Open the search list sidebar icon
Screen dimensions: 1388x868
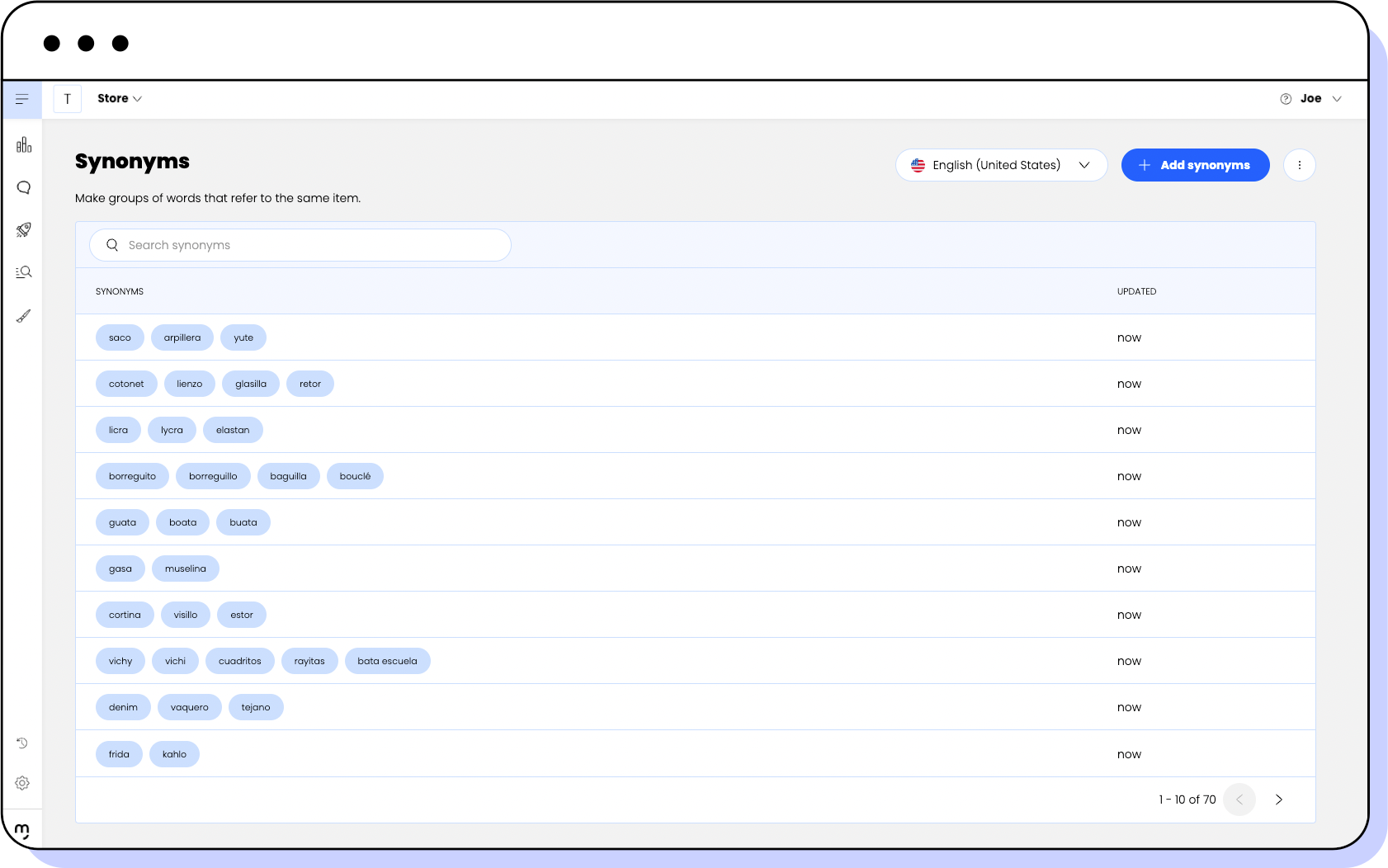(x=24, y=272)
